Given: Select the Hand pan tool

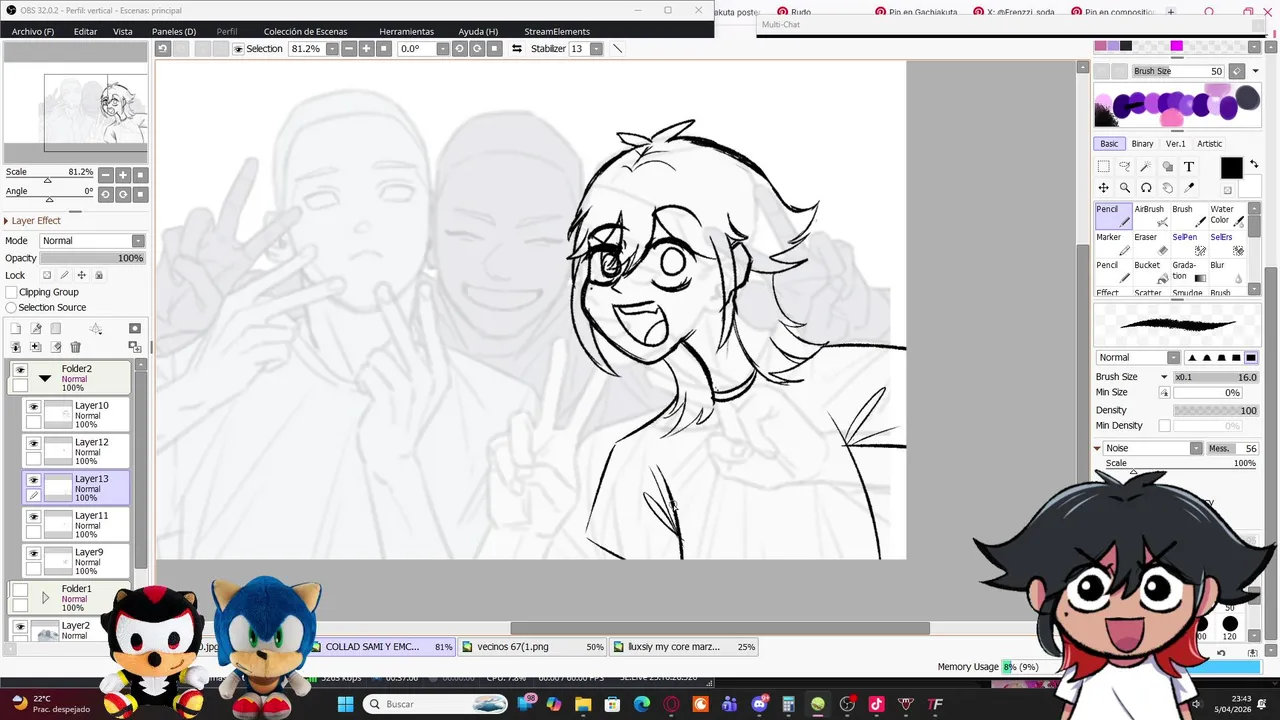Looking at the screenshot, I should [1167, 188].
